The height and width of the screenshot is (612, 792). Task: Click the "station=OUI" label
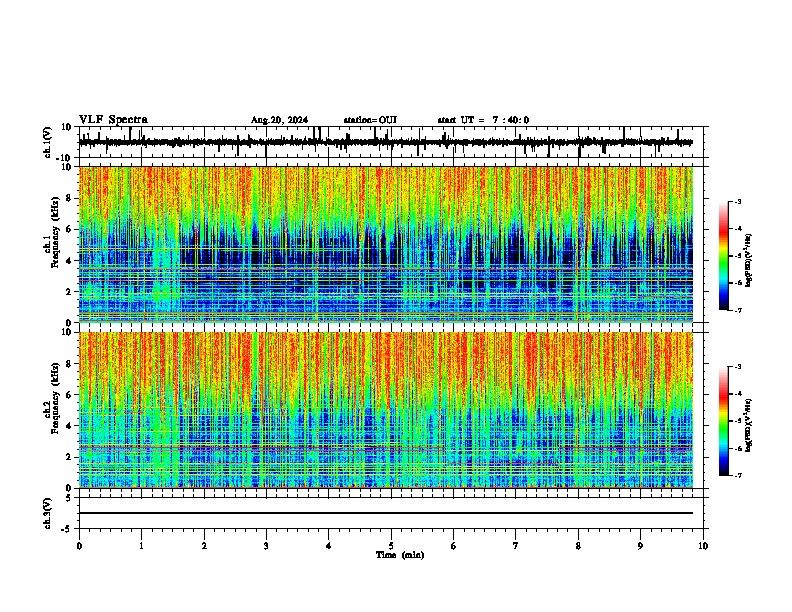click(x=370, y=120)
